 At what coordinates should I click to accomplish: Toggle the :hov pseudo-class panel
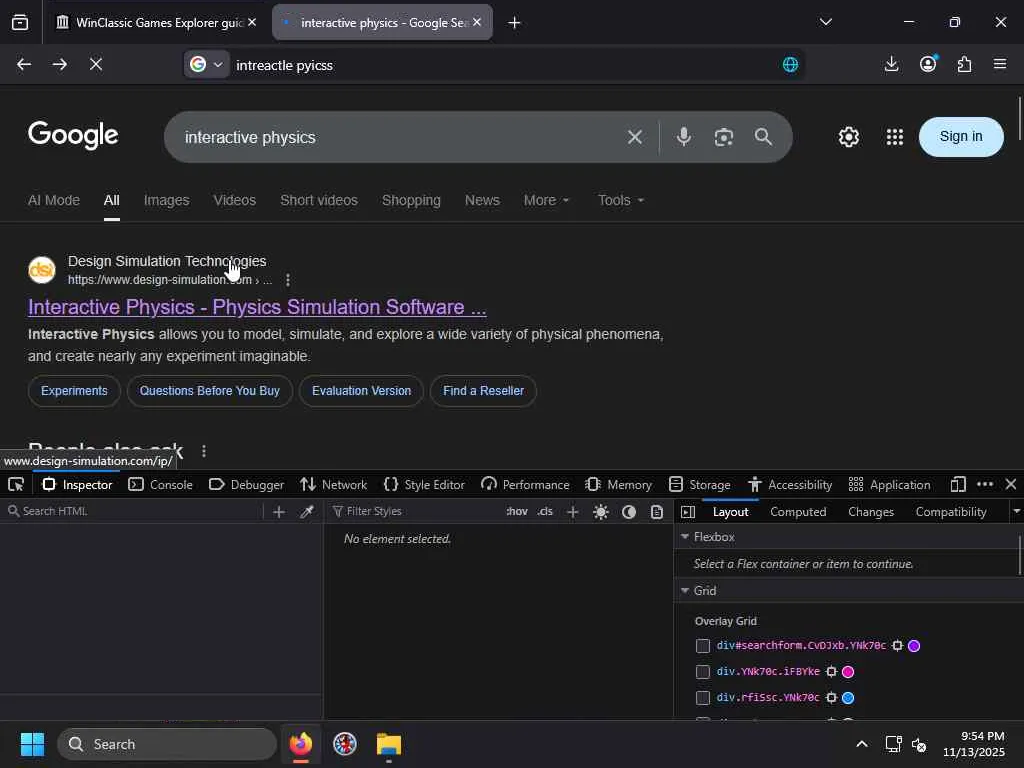pos(517,511)
